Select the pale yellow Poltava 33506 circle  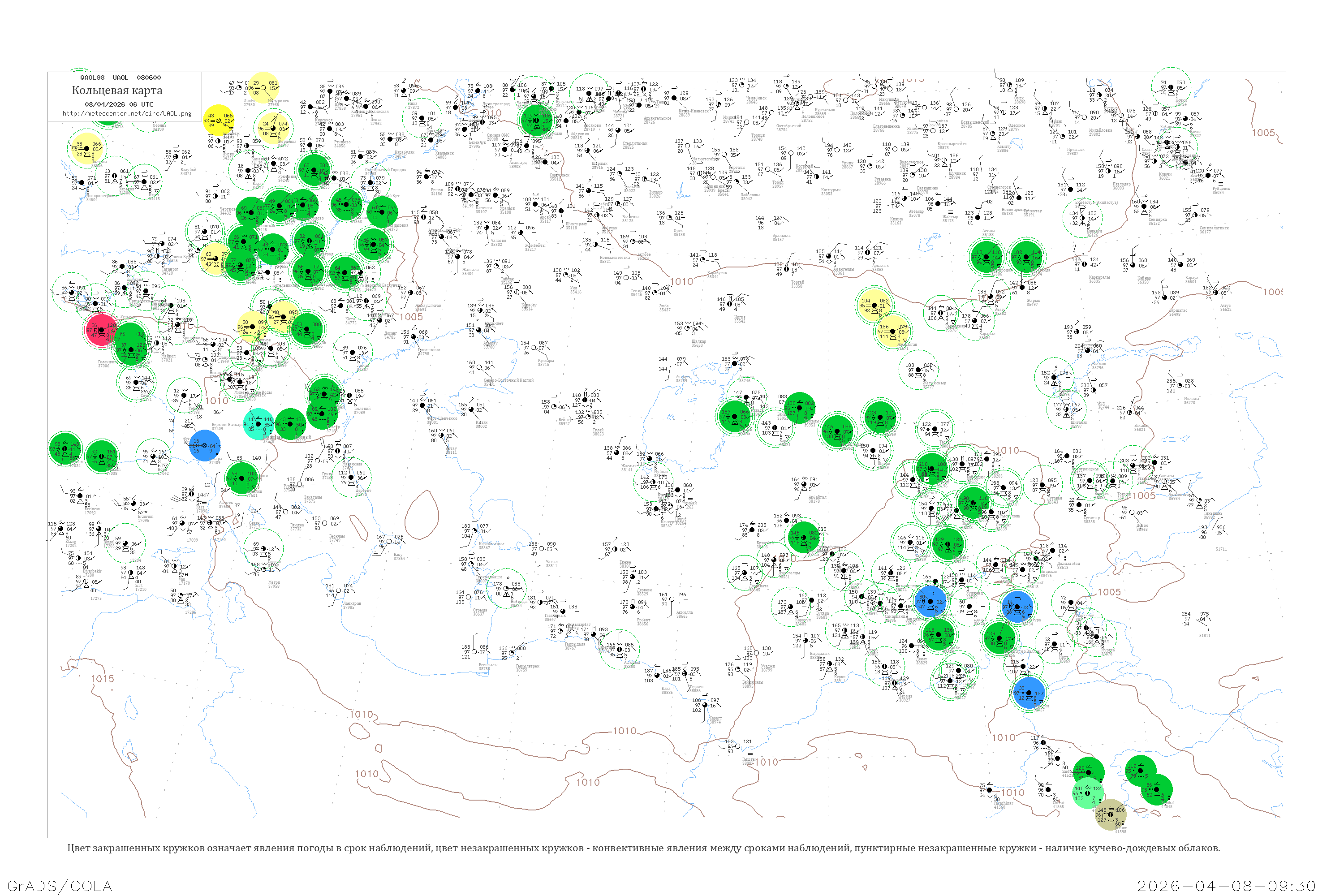(x=86, y=149)
